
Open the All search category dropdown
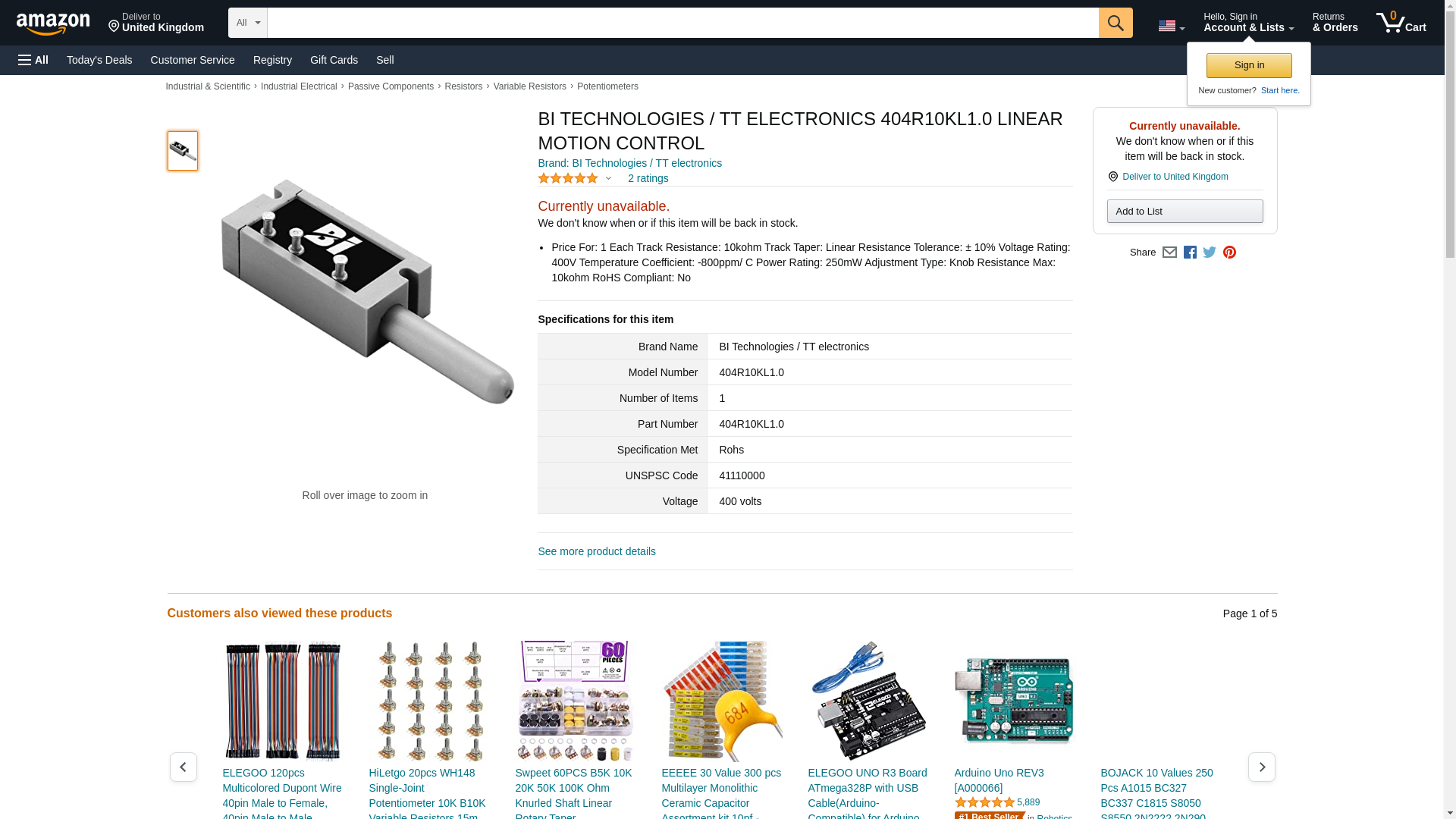tap(248, 23)
